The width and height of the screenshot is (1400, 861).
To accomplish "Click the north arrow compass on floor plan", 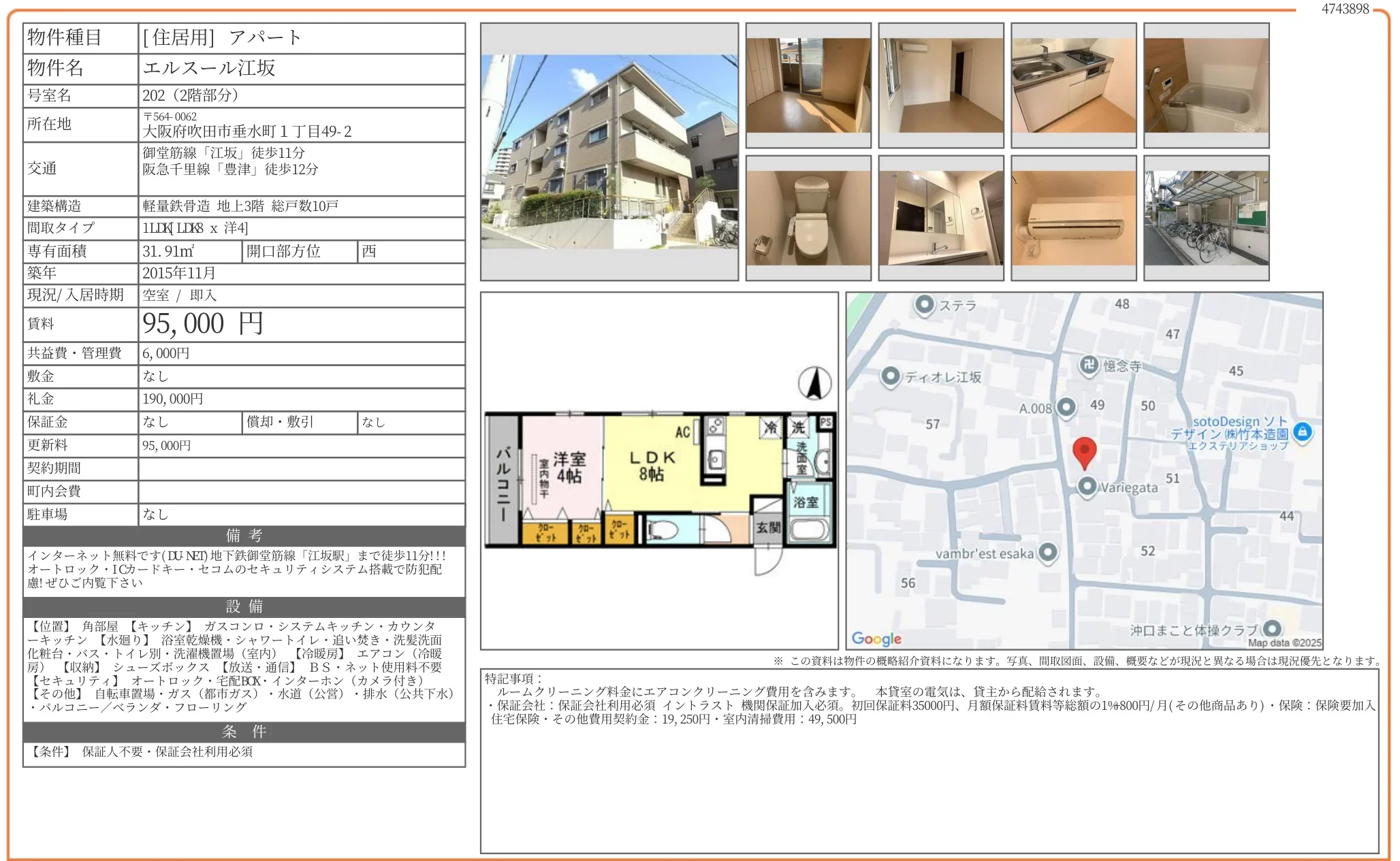I will [x=814, y=383].
